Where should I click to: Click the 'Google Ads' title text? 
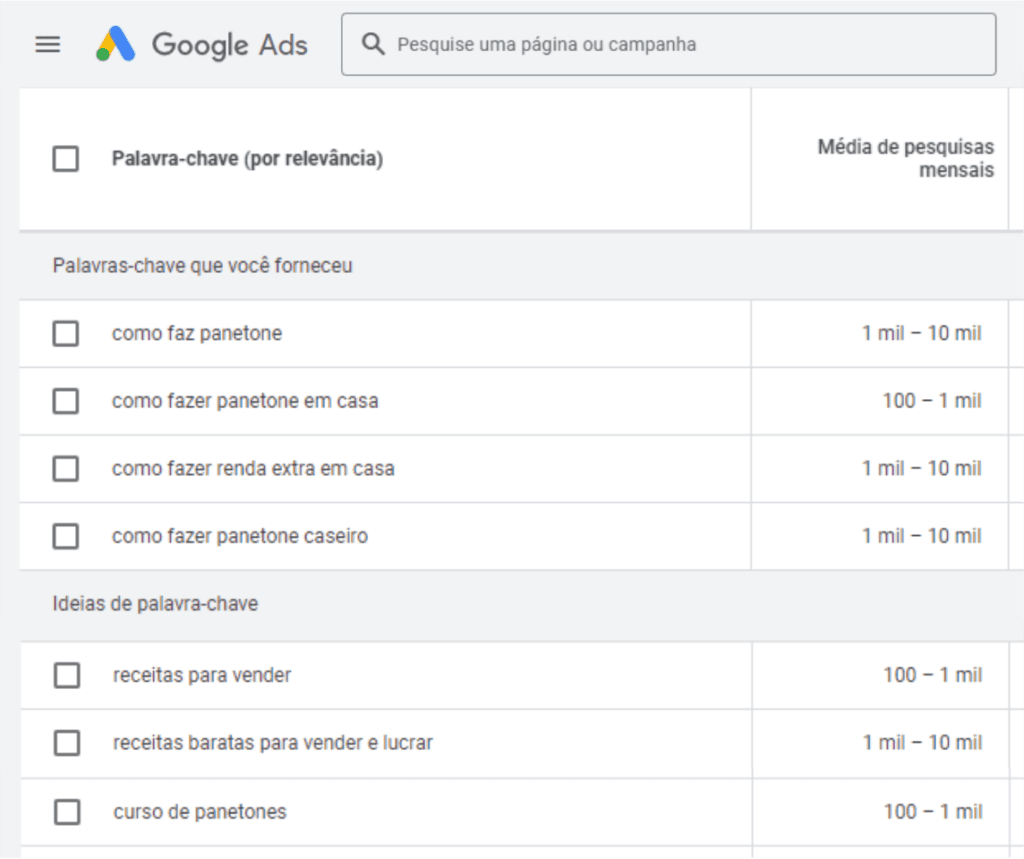click(230, 45)
